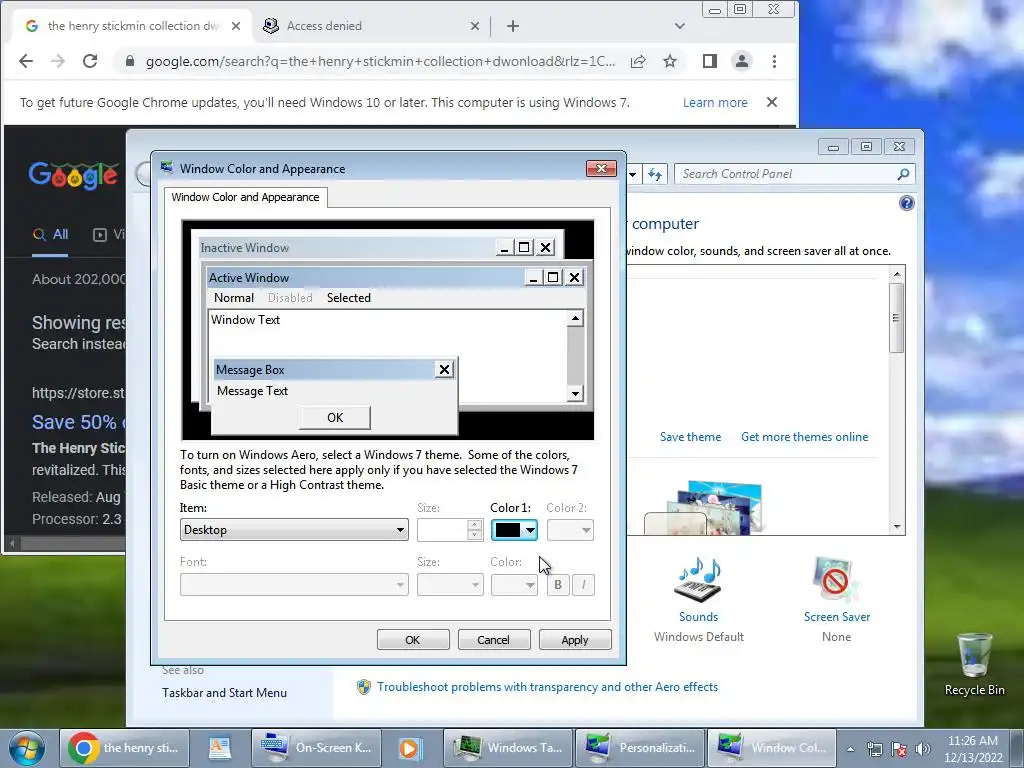Open the Recycle Bin desktop icon
Viewport: 1024px width, 768px height.
point(974,664)
